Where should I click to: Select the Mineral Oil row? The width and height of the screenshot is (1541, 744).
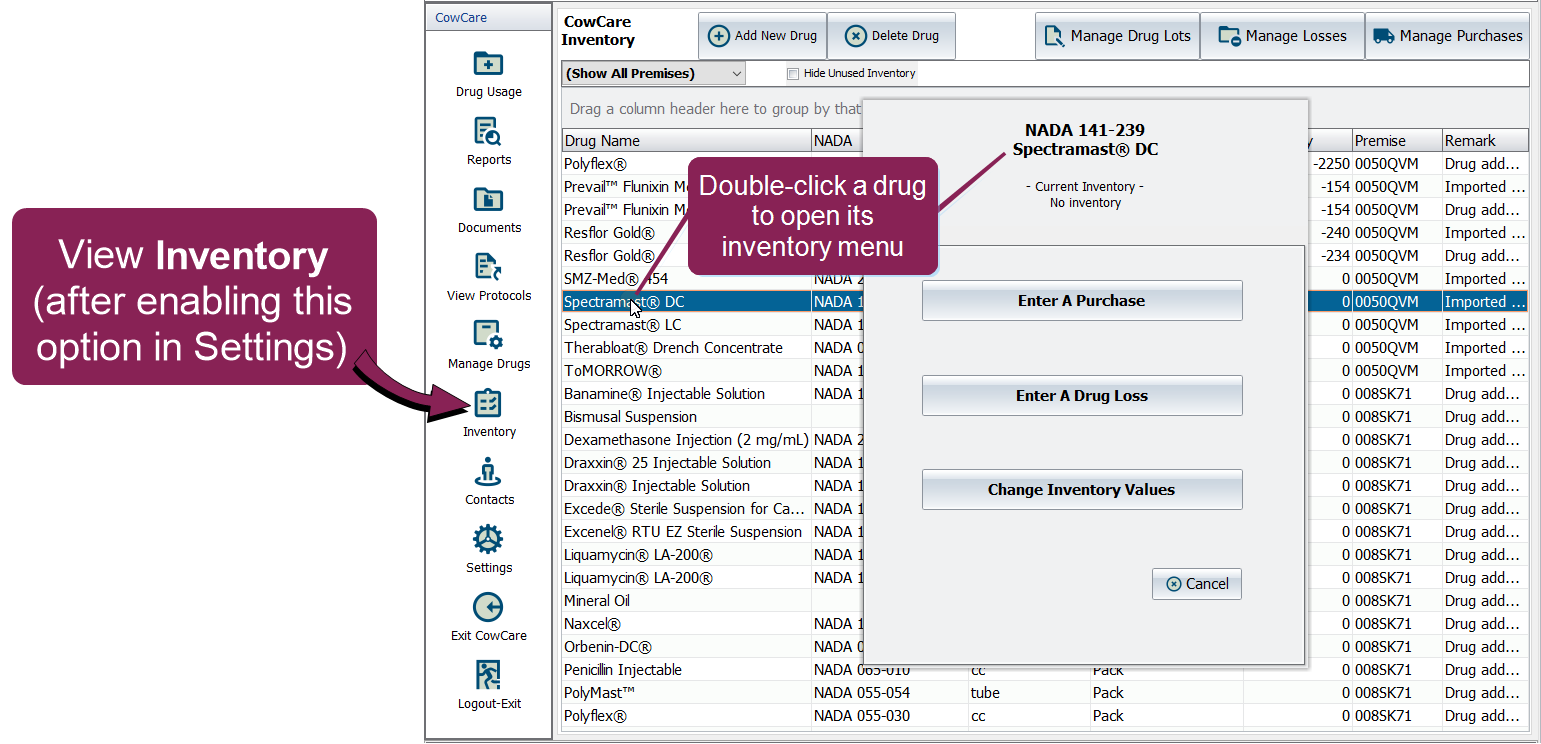[1045, 601]
